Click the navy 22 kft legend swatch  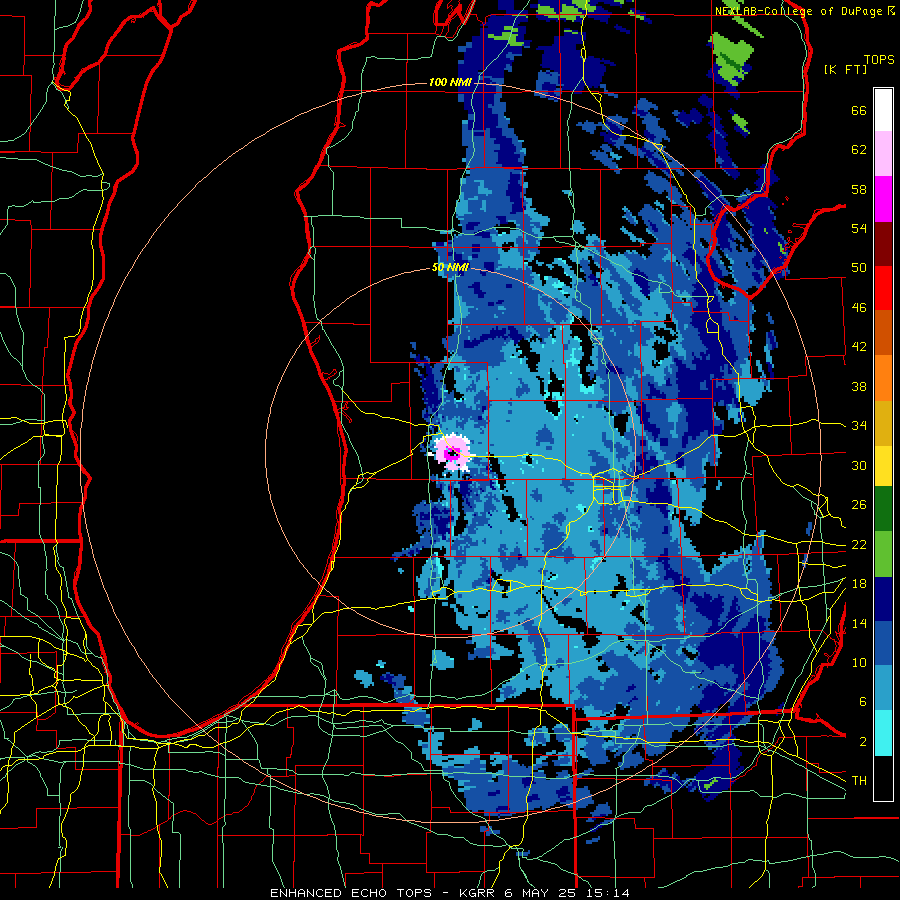[x=883, y=599]
